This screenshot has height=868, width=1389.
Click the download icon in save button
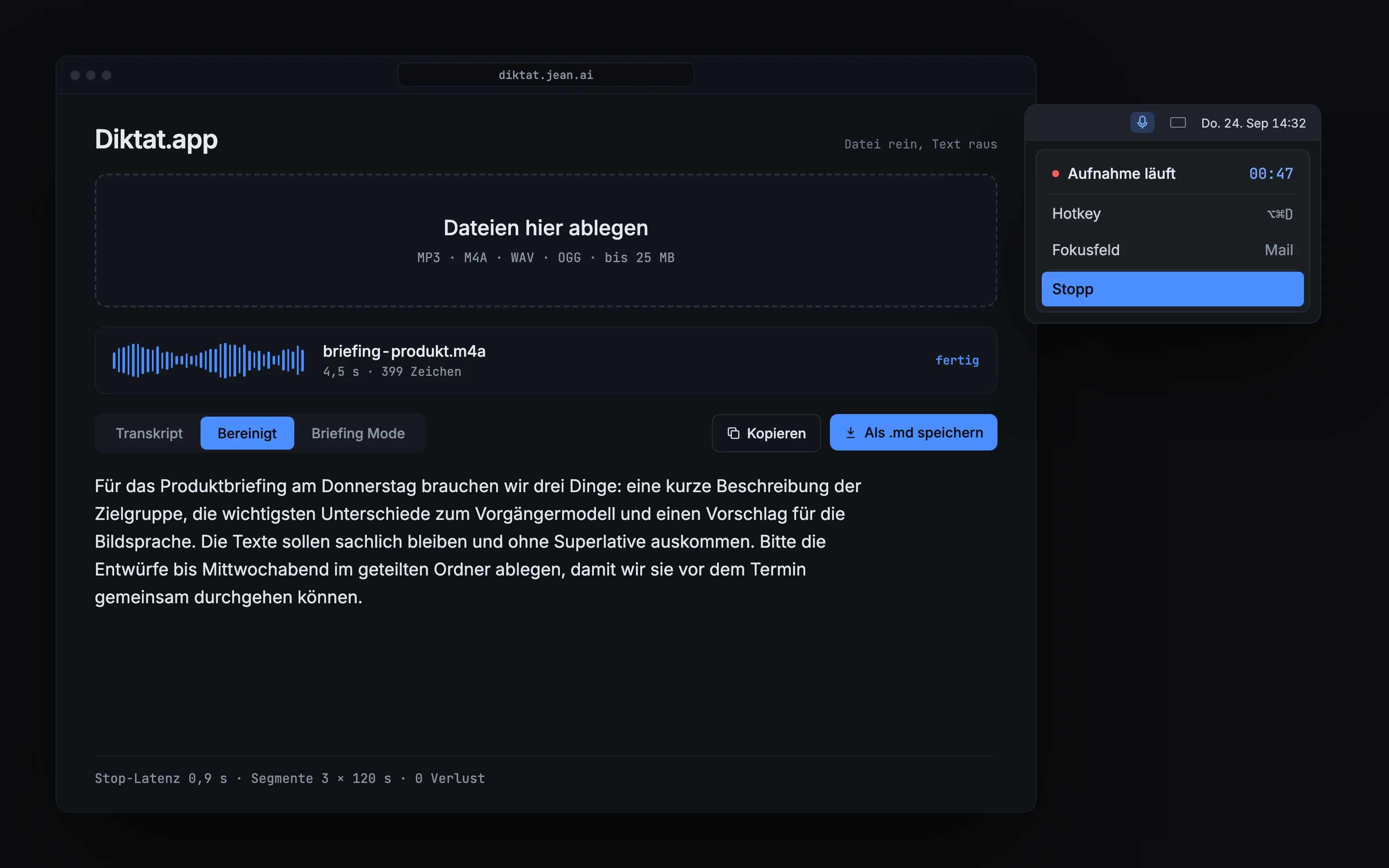click(851, 433)
